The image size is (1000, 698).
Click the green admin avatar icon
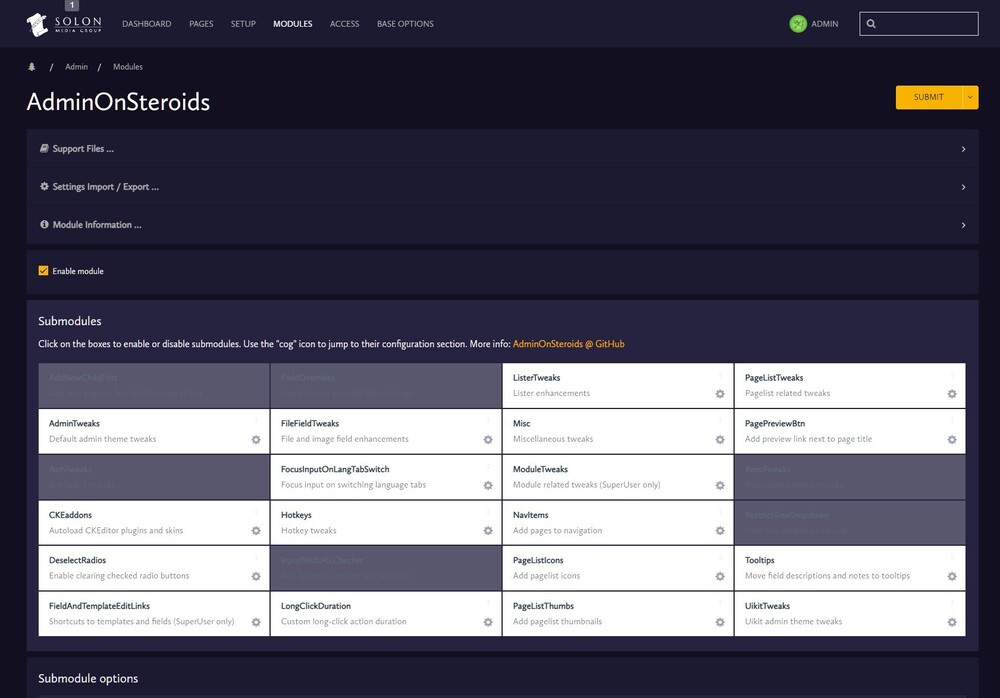[x=797, y=24]
